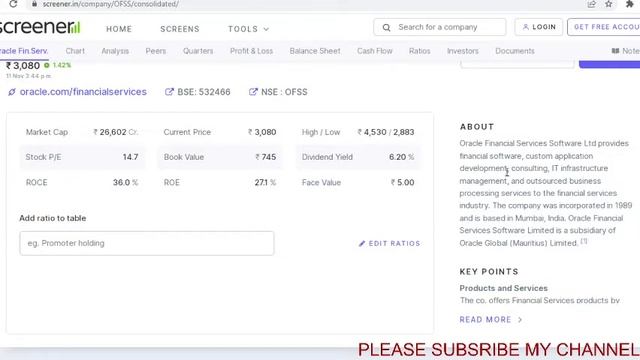Click the link icon beside oracle.com/financialservices
This screenshot has width=640, height=360.
[x=12, y=92]
